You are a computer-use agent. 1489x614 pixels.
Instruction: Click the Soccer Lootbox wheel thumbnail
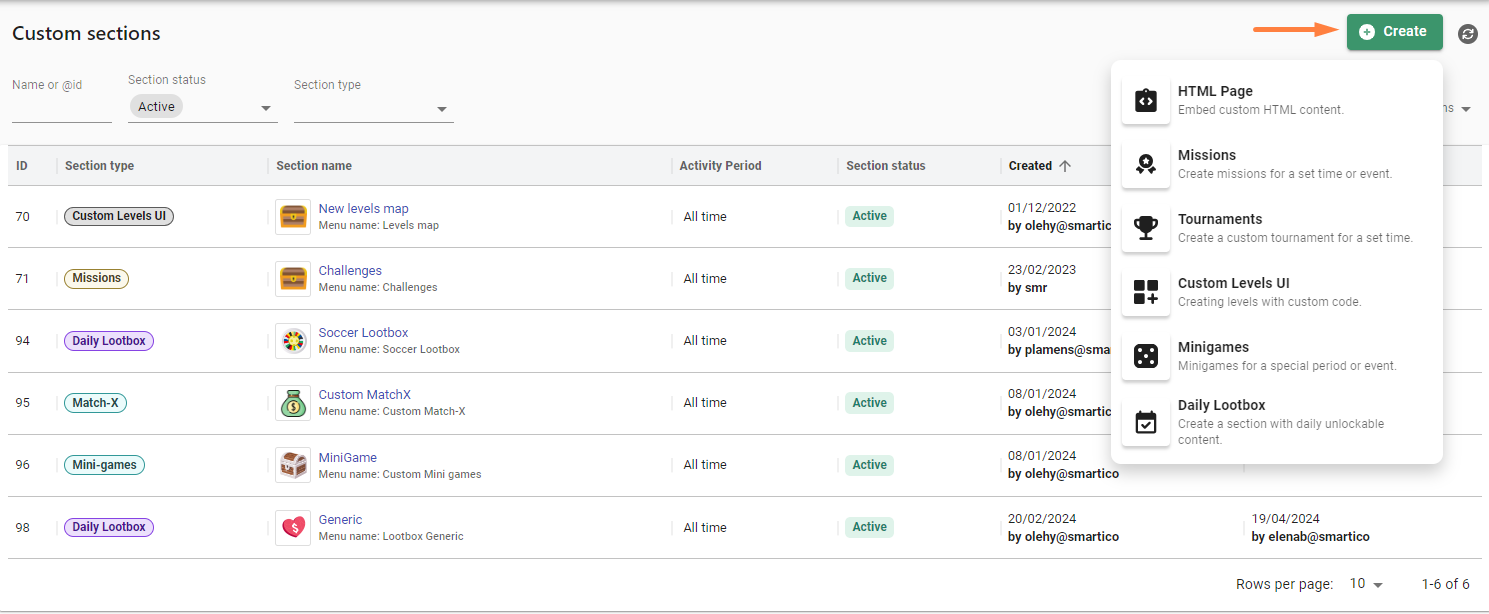click(x=293, y=341)
